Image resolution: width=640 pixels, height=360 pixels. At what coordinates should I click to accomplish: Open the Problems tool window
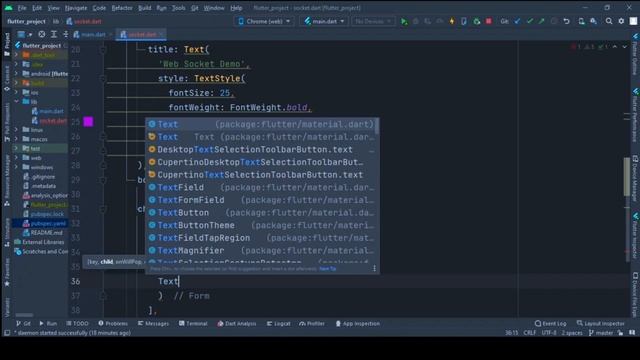point(113,323)
